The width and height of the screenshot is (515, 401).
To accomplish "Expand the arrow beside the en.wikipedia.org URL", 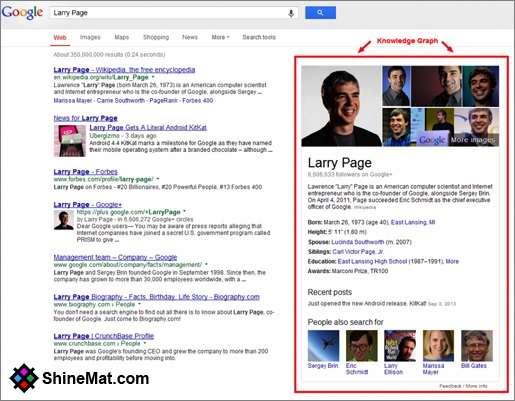I will pyautogui.click(x=153, y=77).
